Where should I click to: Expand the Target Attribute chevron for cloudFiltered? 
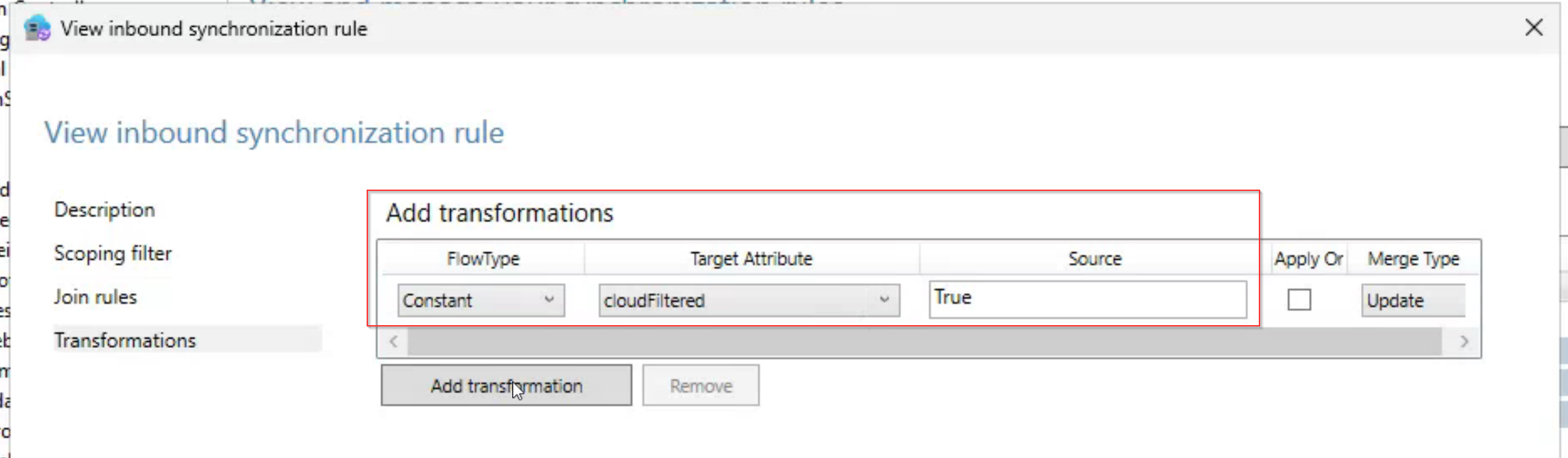click(884, 300)
